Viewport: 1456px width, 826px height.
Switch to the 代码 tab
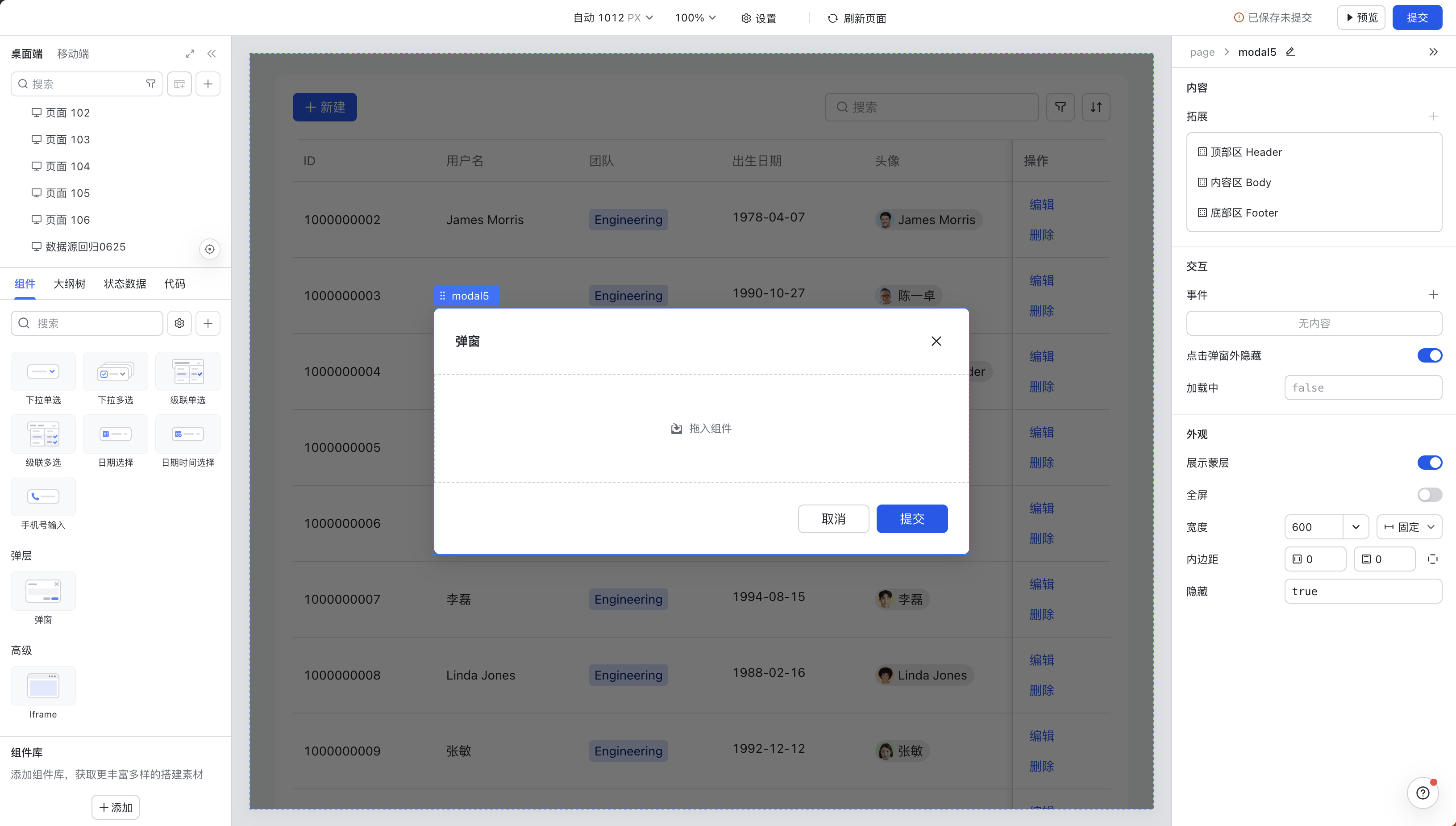(175, 284)
